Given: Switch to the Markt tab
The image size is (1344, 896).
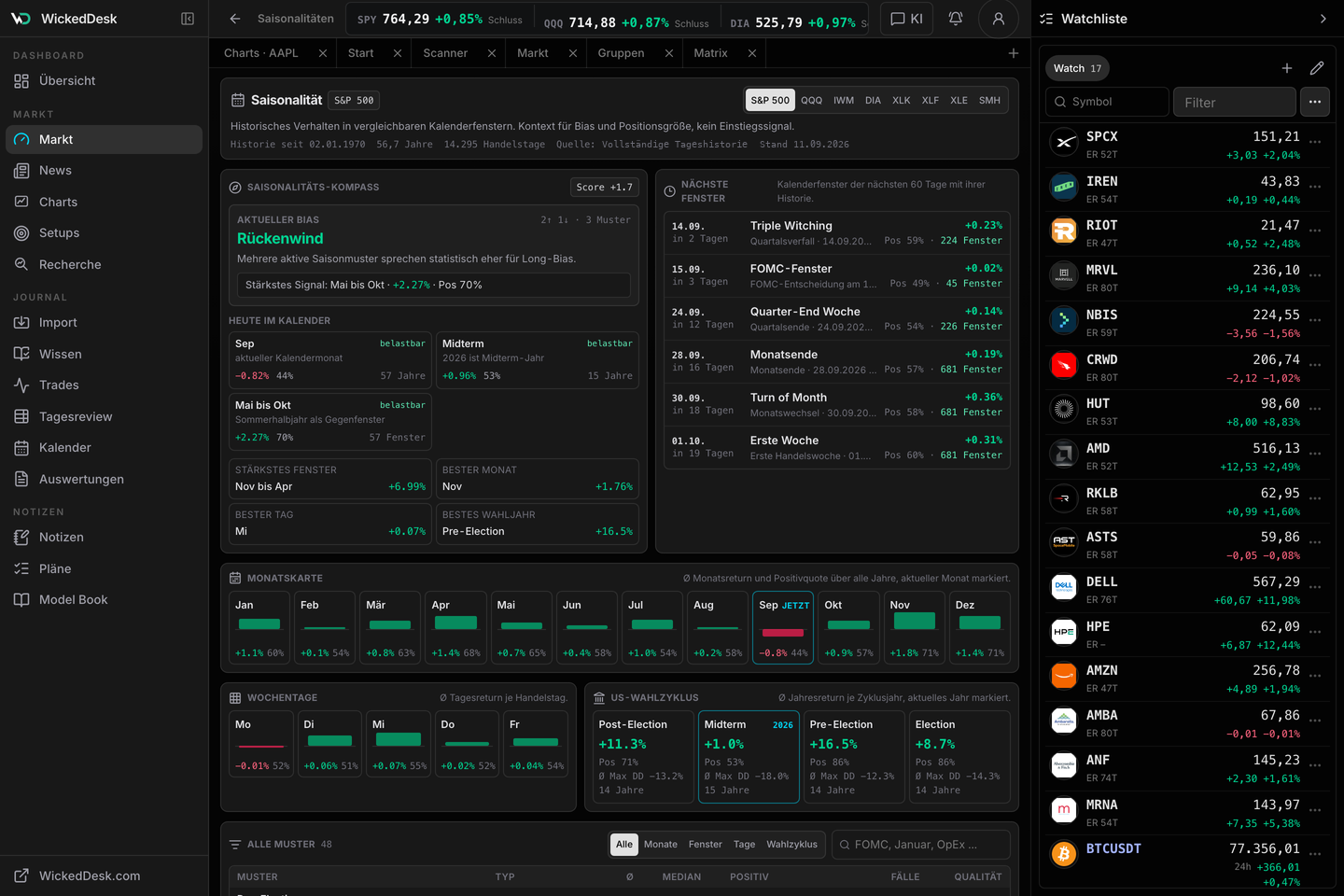Looking at the screenshot, I should pos(533,53).
